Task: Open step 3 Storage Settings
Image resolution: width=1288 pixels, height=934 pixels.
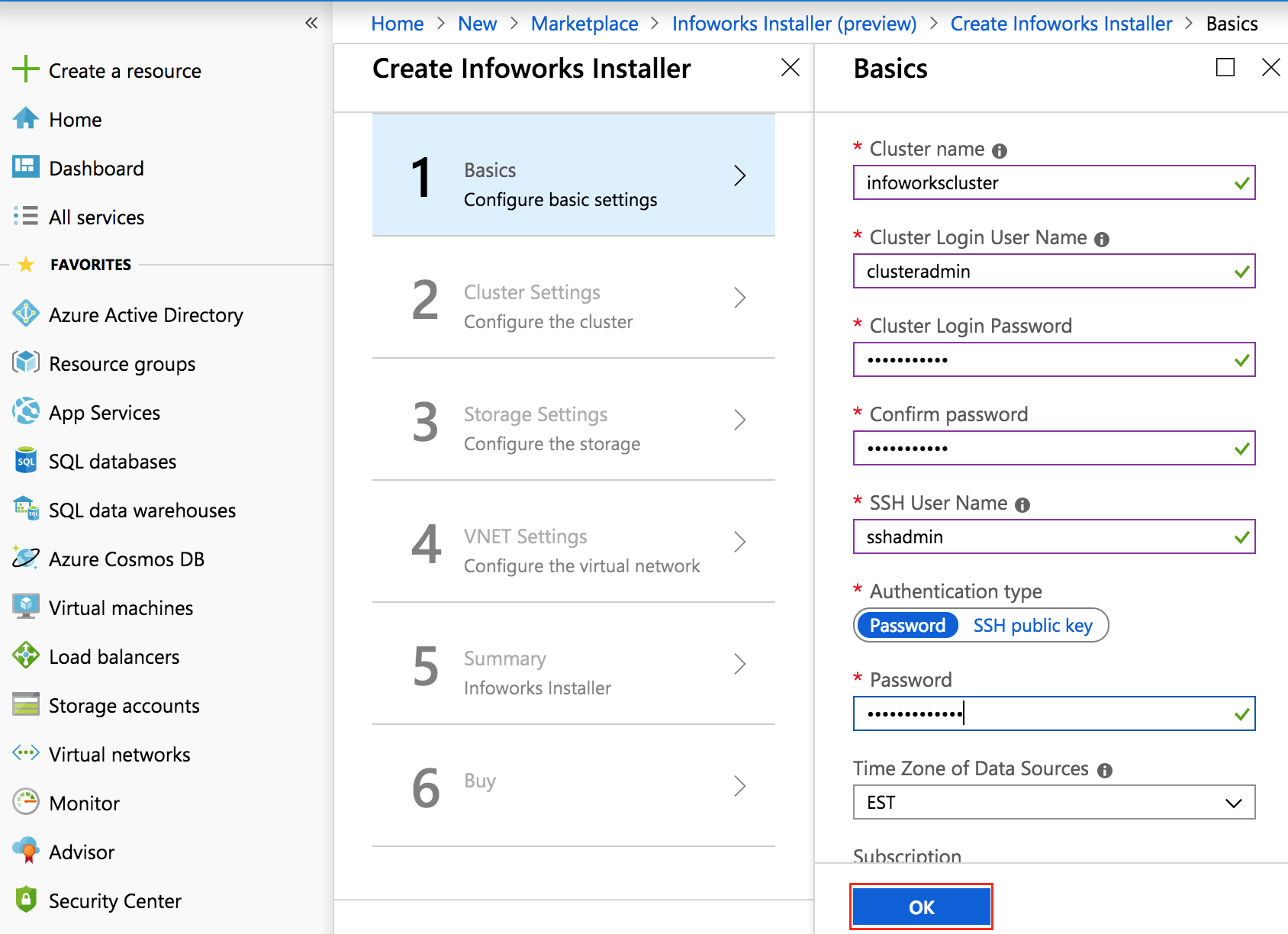Action: coord(574,420)
